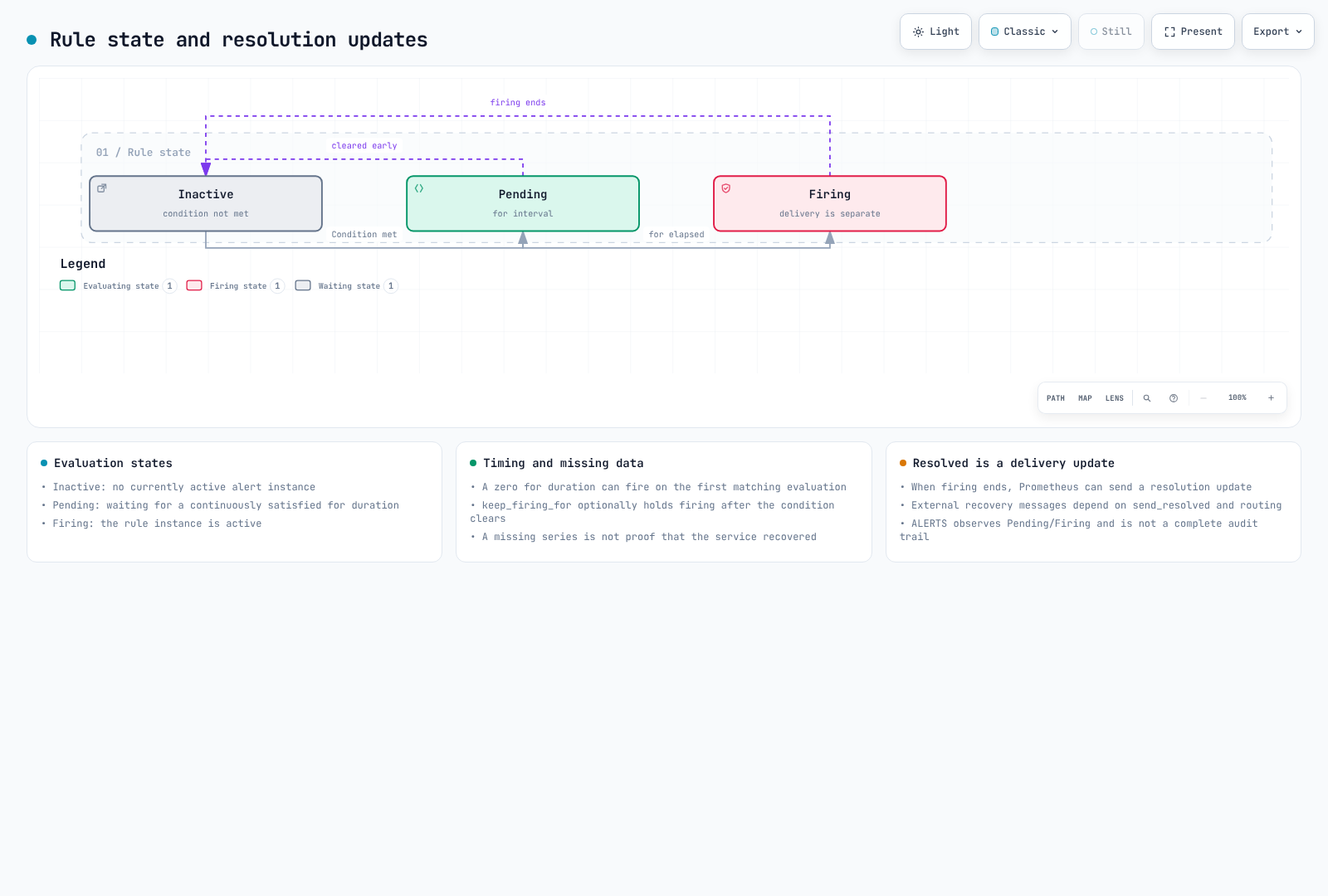Click the '01 / Rule state' group label
The height and width of the screenshot is (896, 1328).
point(144,153)
